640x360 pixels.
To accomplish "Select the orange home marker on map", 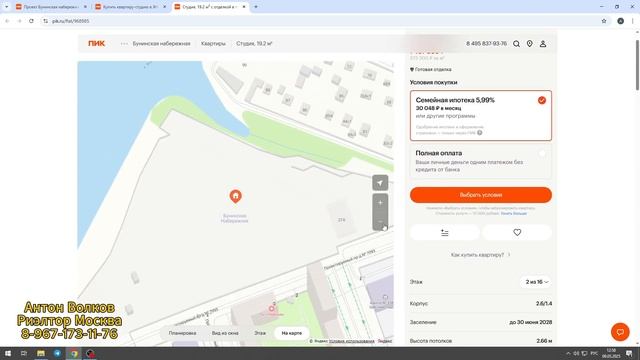I will 235,196.
